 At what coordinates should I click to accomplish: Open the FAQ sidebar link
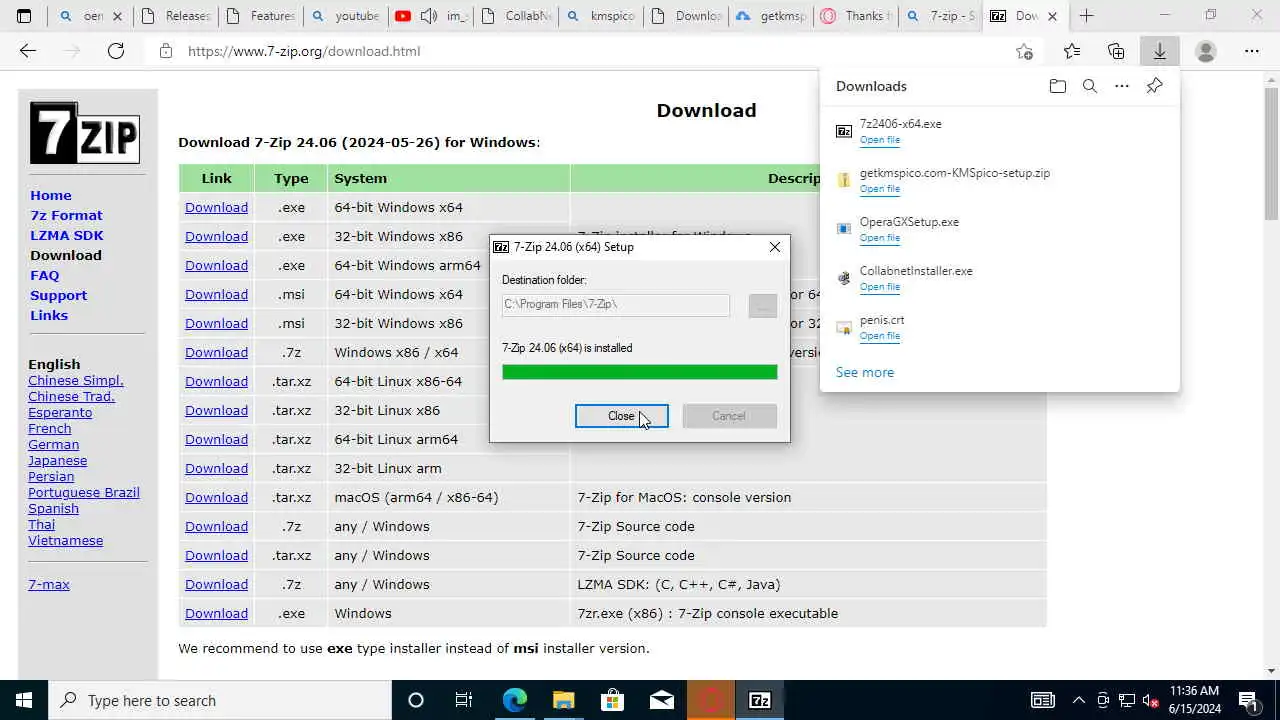click(x=45, y=275)
